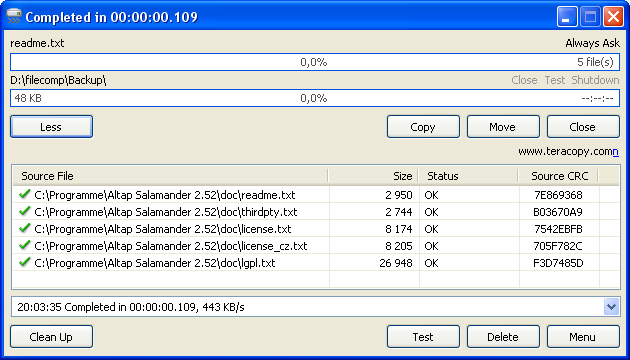
Task: Close the window with the red X
Action: tap(613, 17)
